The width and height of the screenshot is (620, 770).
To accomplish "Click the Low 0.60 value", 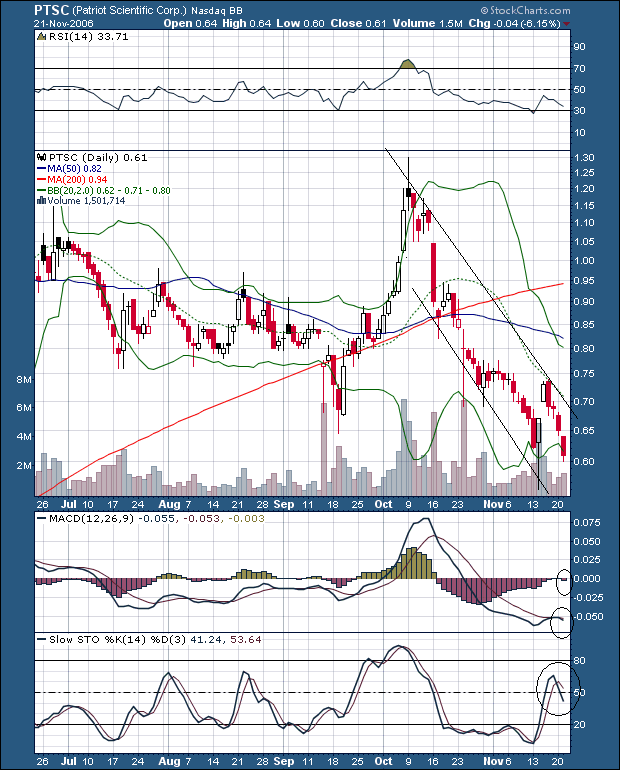I will [x=300, y=23].
